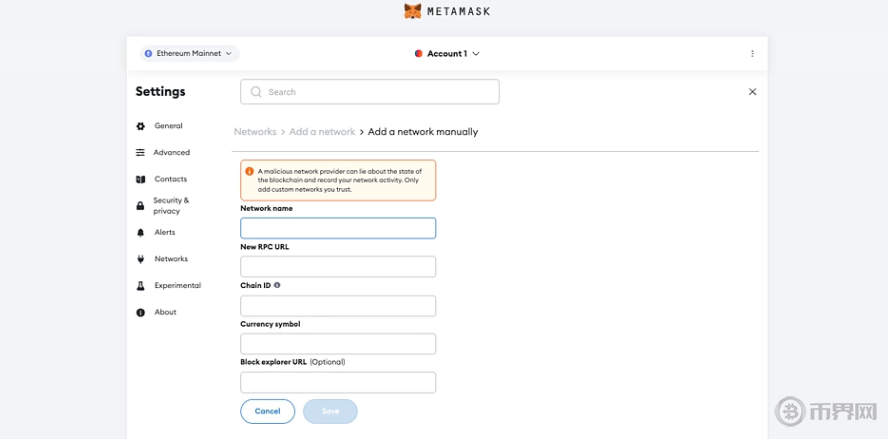
Task: Click the Contacts book icon
Action: [x=141, y=180]
